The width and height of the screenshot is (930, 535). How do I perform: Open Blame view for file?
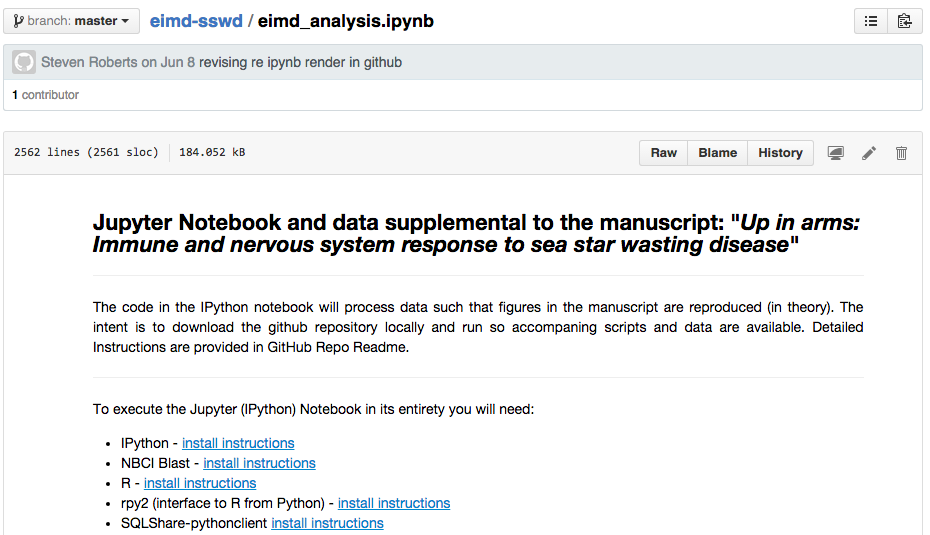tap(718, 153)
